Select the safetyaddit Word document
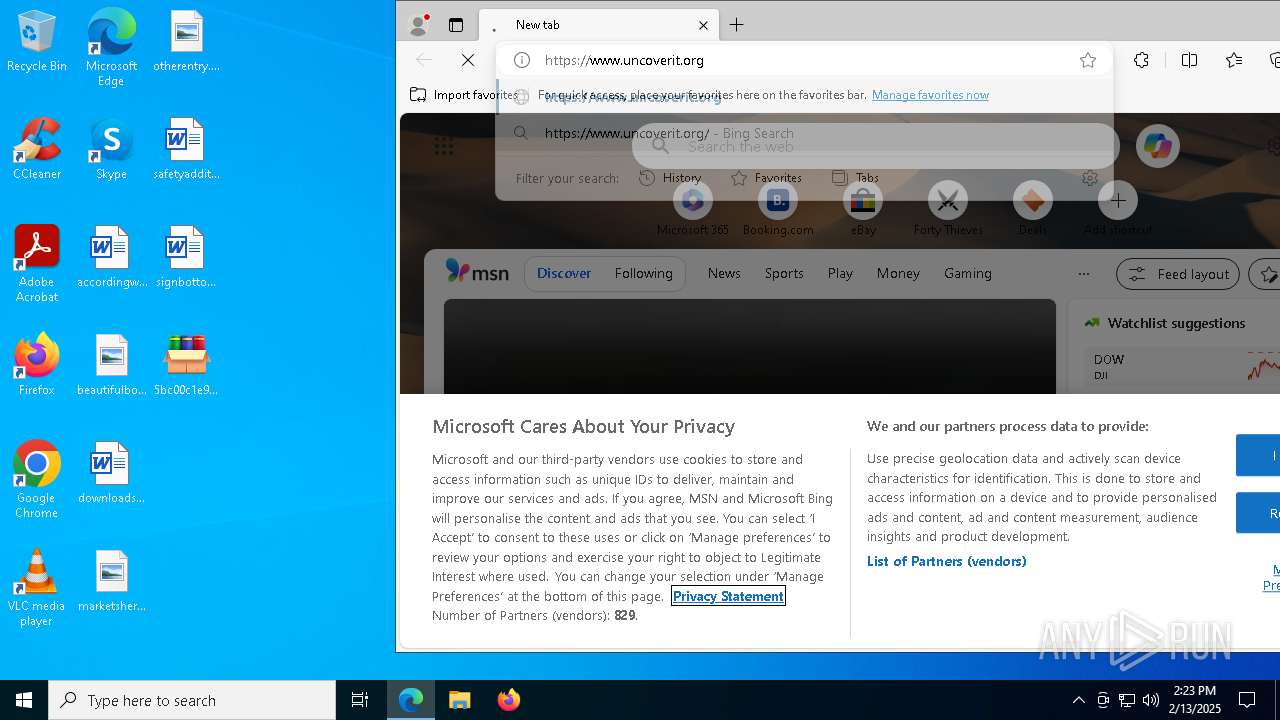1280x720 pixels. click(186, 149)
